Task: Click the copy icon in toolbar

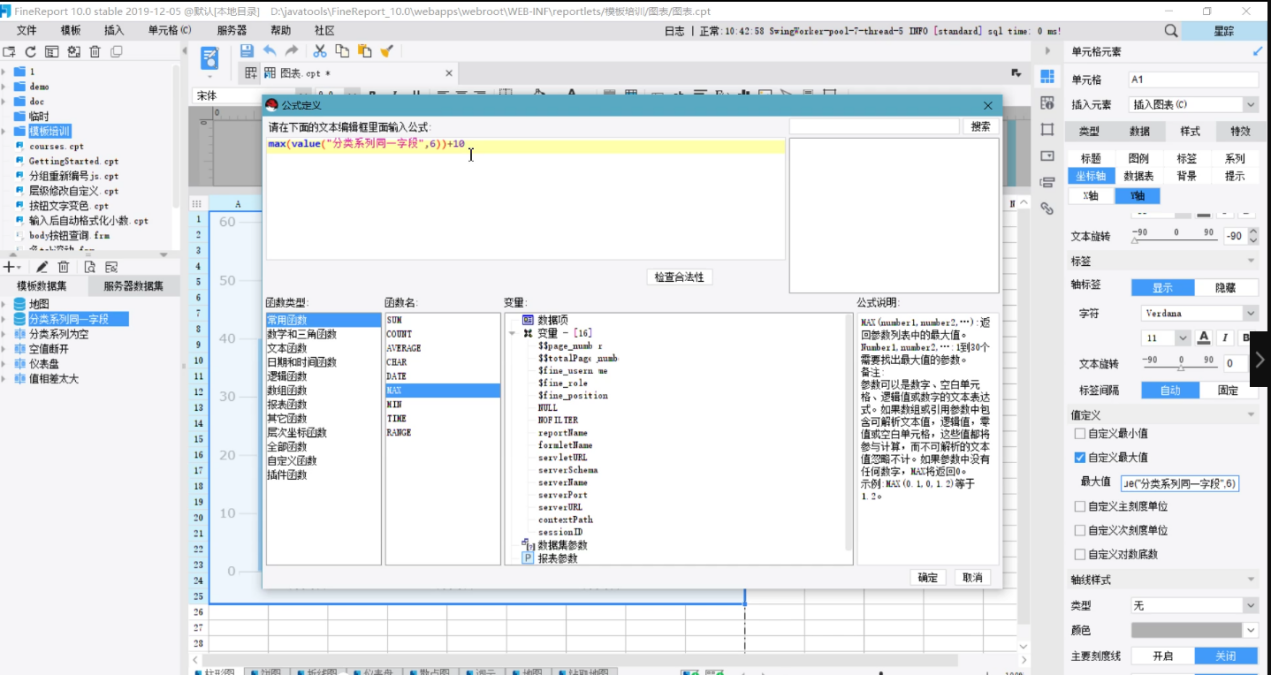Action: click(x=342, y=51)
